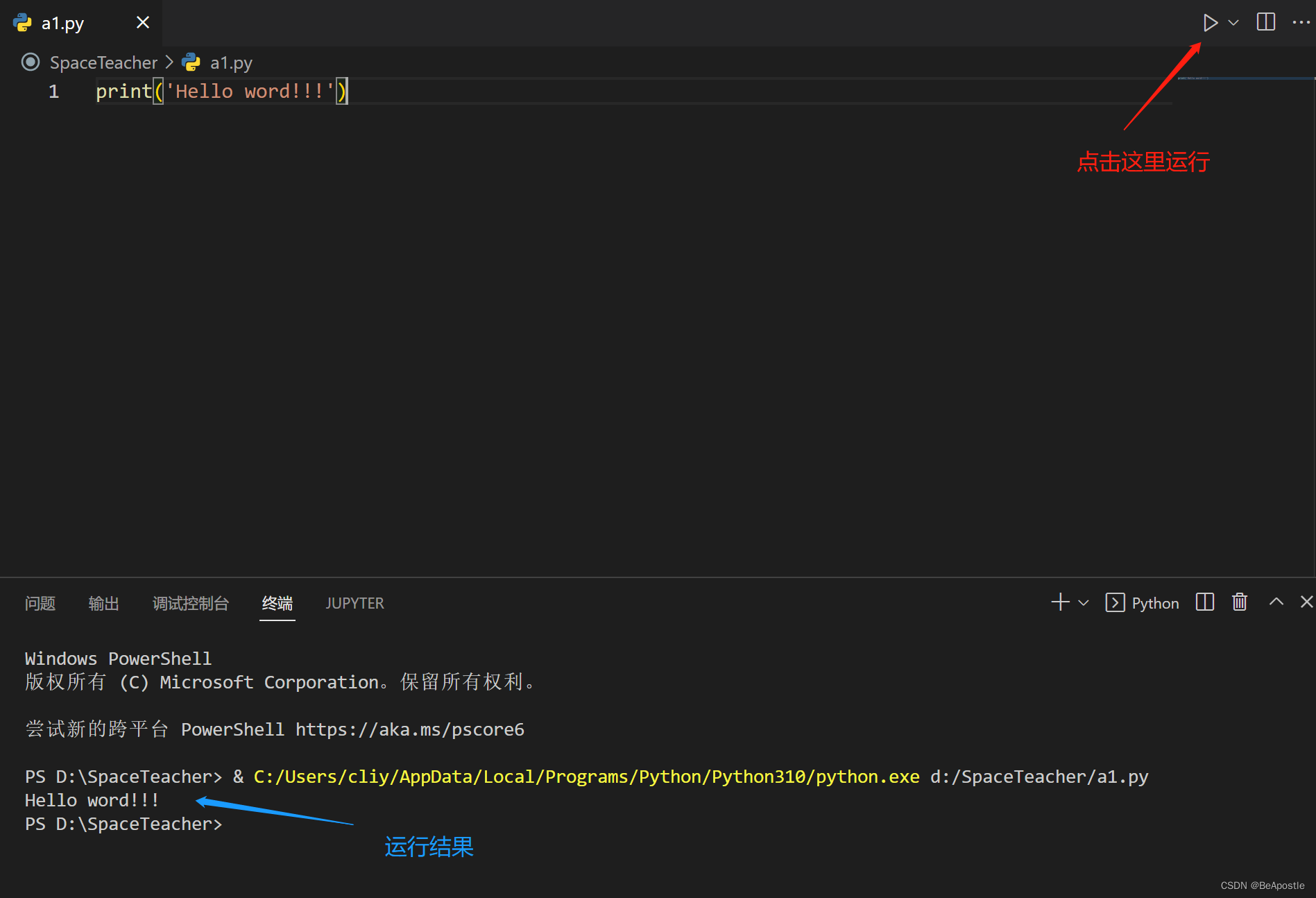This screenshot has height=898, width=1316.
Task: Create a new terminal with plus icon
Action: [x=1060, y=602]
